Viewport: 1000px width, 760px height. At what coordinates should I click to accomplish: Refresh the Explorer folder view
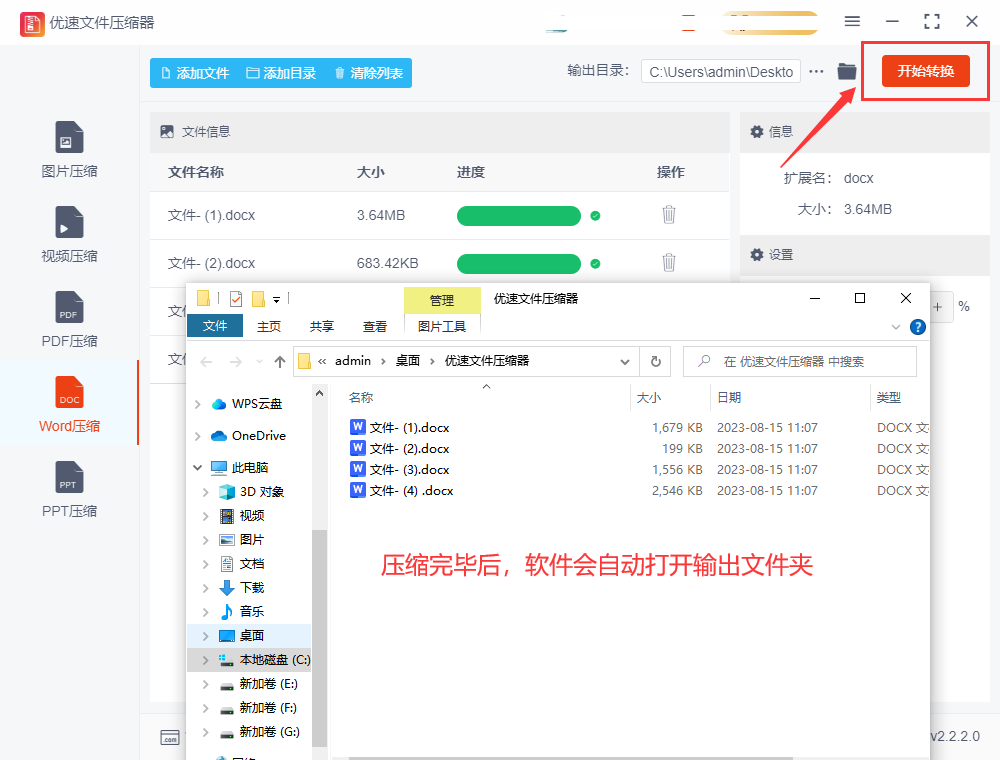pos(655,362)
